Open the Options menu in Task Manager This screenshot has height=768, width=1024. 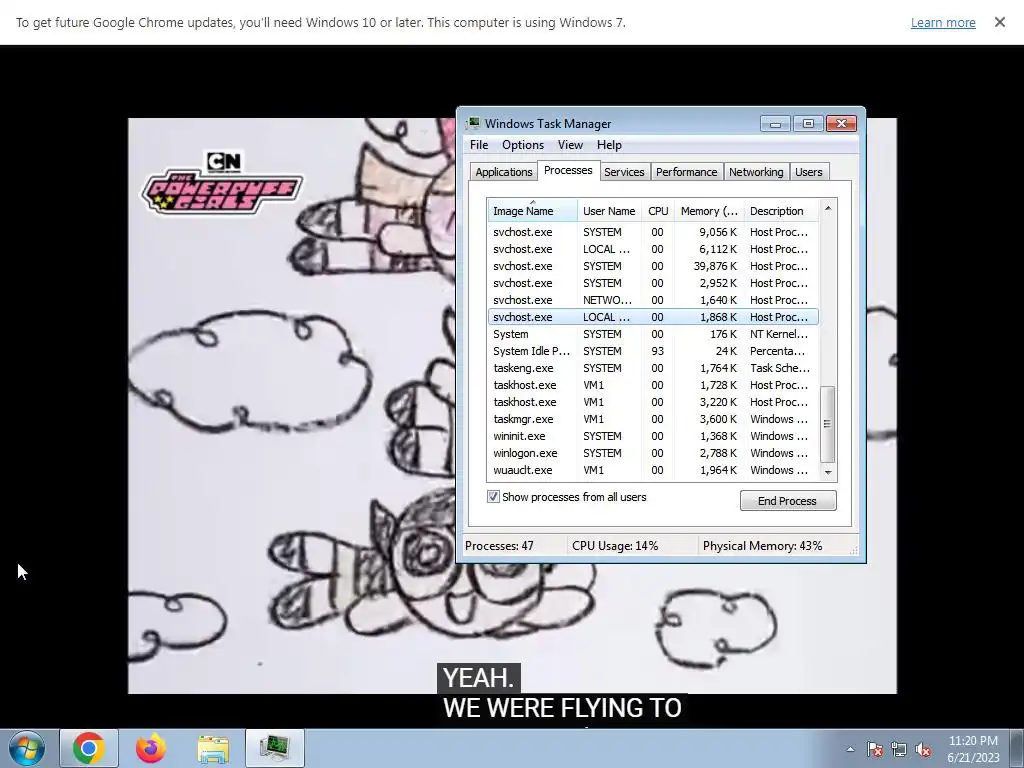pos(522,145)
